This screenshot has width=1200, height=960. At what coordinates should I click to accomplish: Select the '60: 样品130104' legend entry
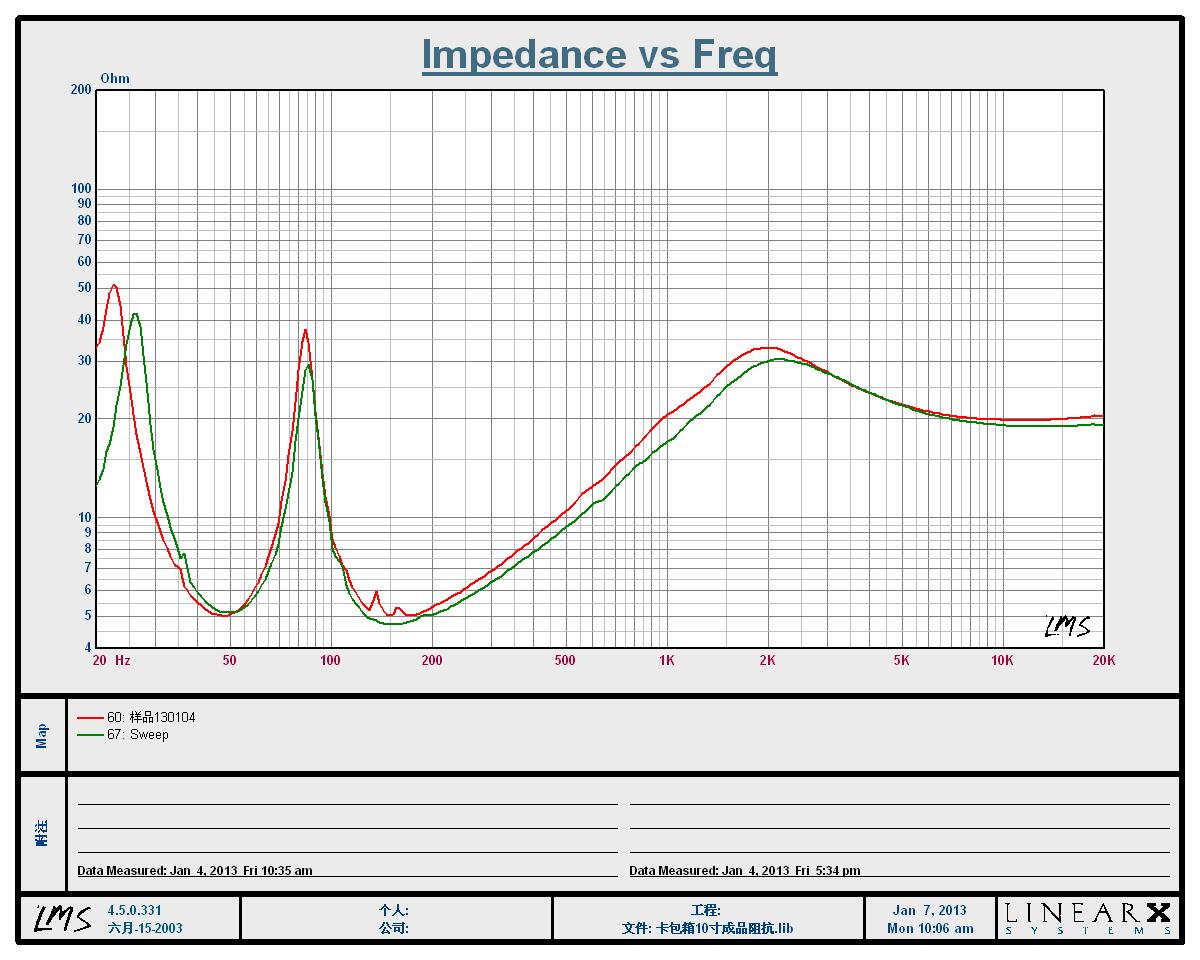pos(144,717)
